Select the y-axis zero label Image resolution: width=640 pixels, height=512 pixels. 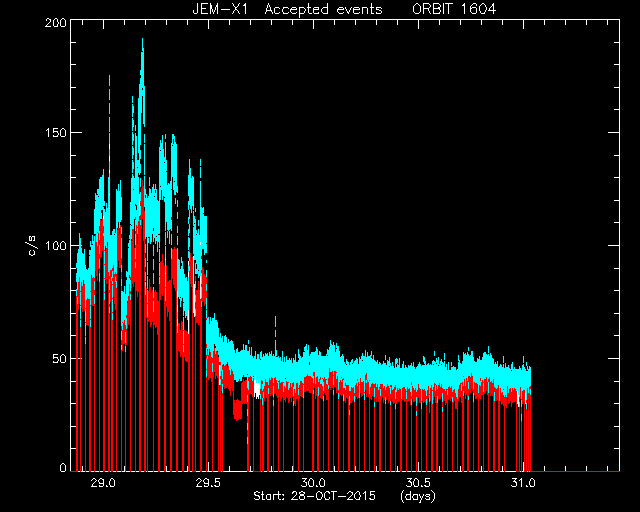[63, 467]
